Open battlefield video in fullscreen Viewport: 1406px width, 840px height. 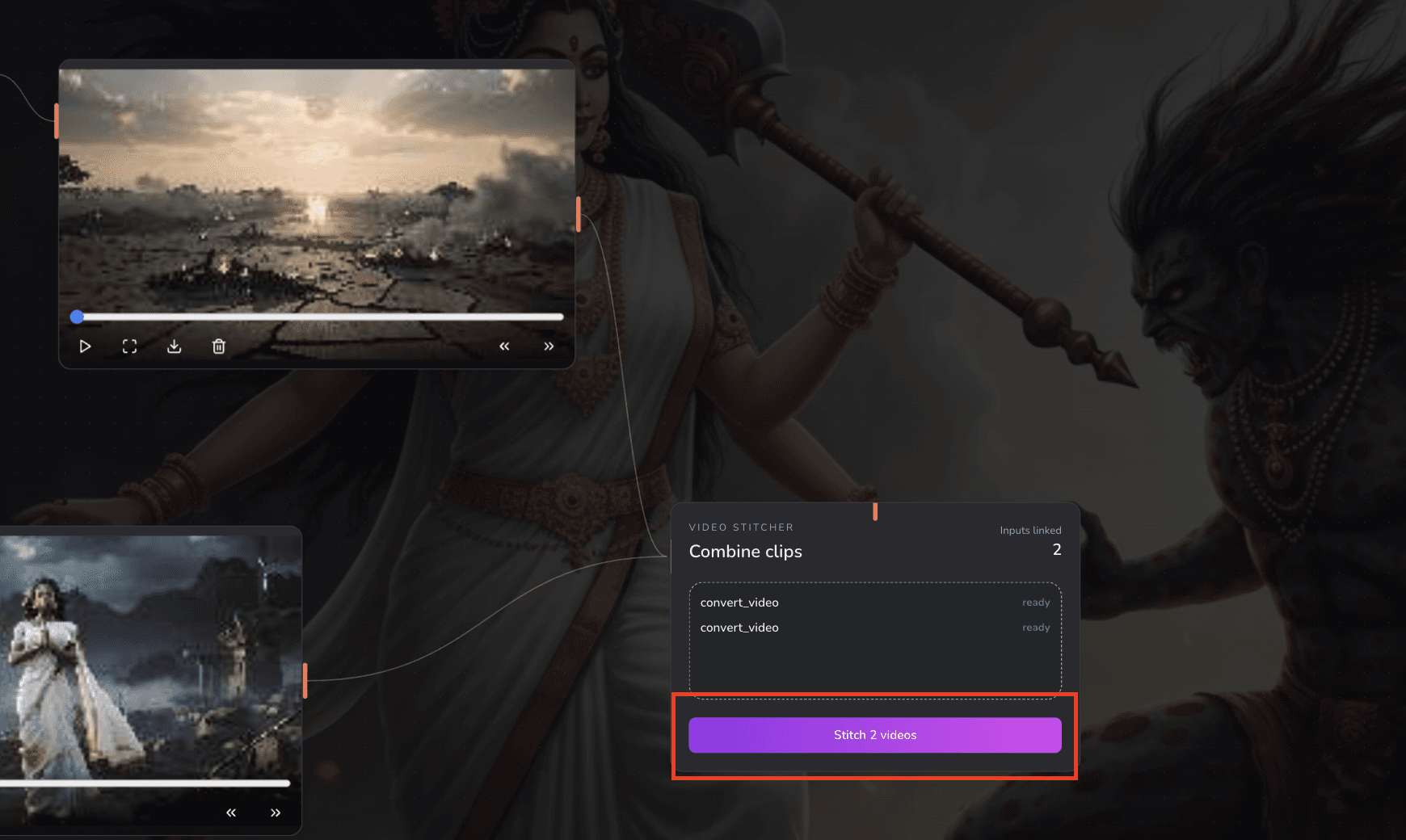[x=129, y=346]
